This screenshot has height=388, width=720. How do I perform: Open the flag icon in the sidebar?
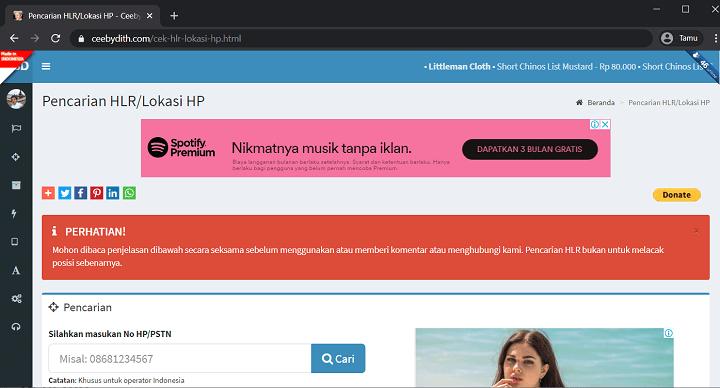click(x=16, y=129)
